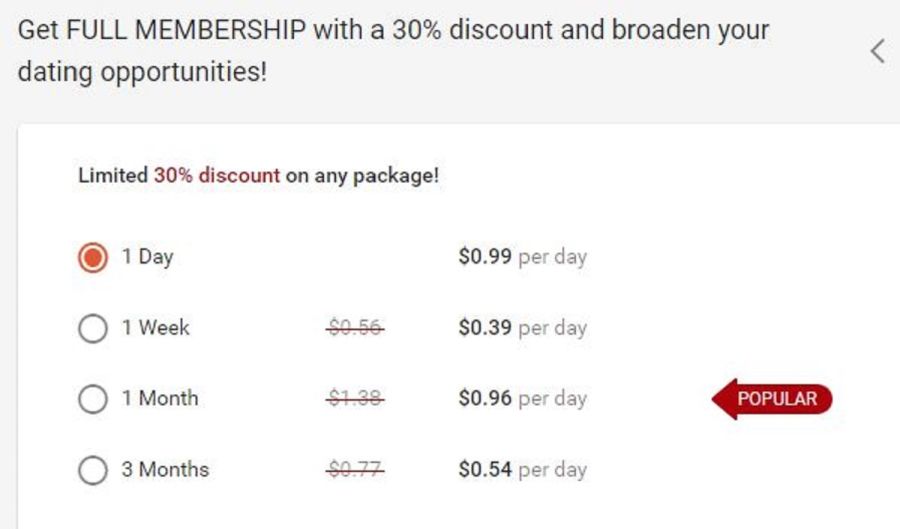Click the $0.54 per day price
Screen dimensions: 900x529
[523, 469]
